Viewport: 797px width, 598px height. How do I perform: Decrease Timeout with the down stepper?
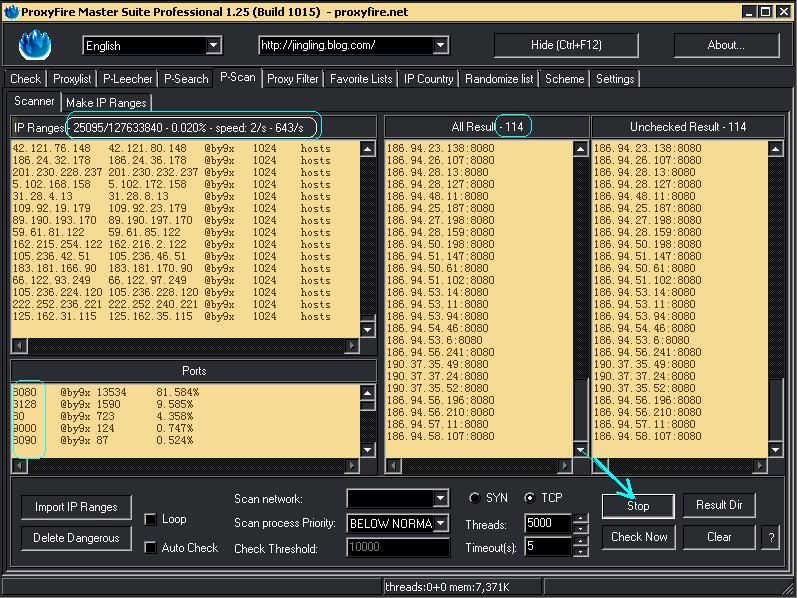(x=580, y=552)
